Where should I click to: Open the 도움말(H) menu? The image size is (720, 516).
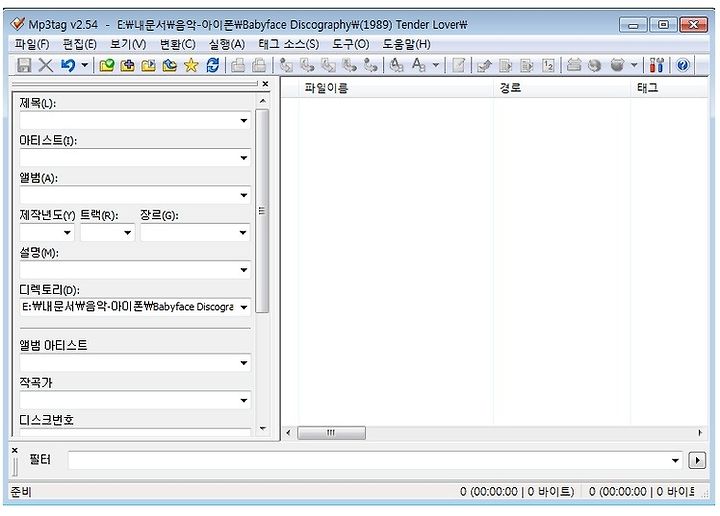(x=406, y=44)
